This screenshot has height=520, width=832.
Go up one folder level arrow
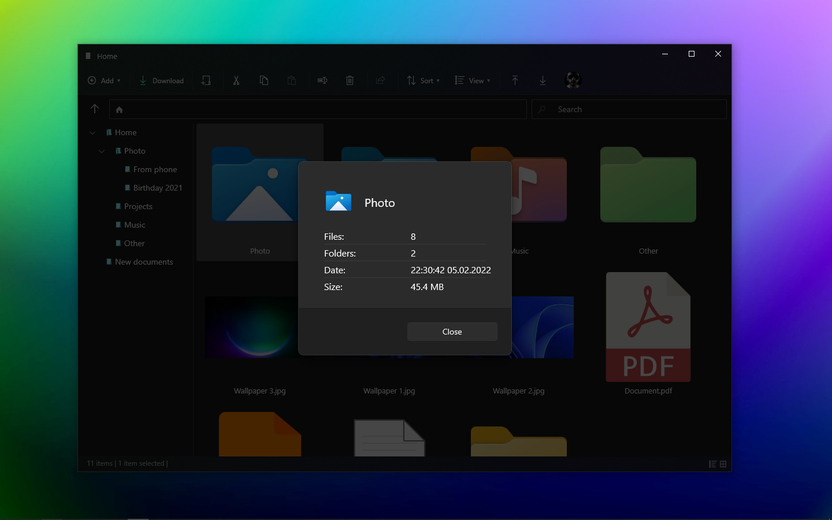94,109
